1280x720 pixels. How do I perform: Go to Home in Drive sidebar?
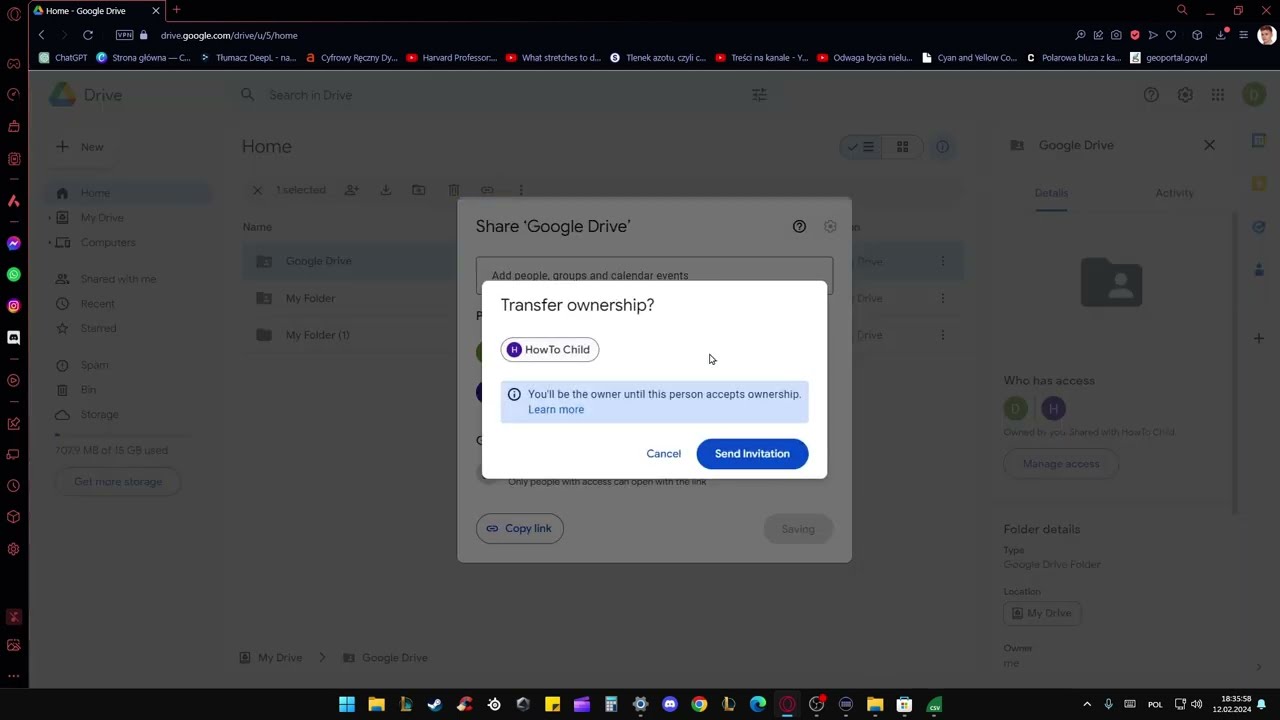(125, 193)
